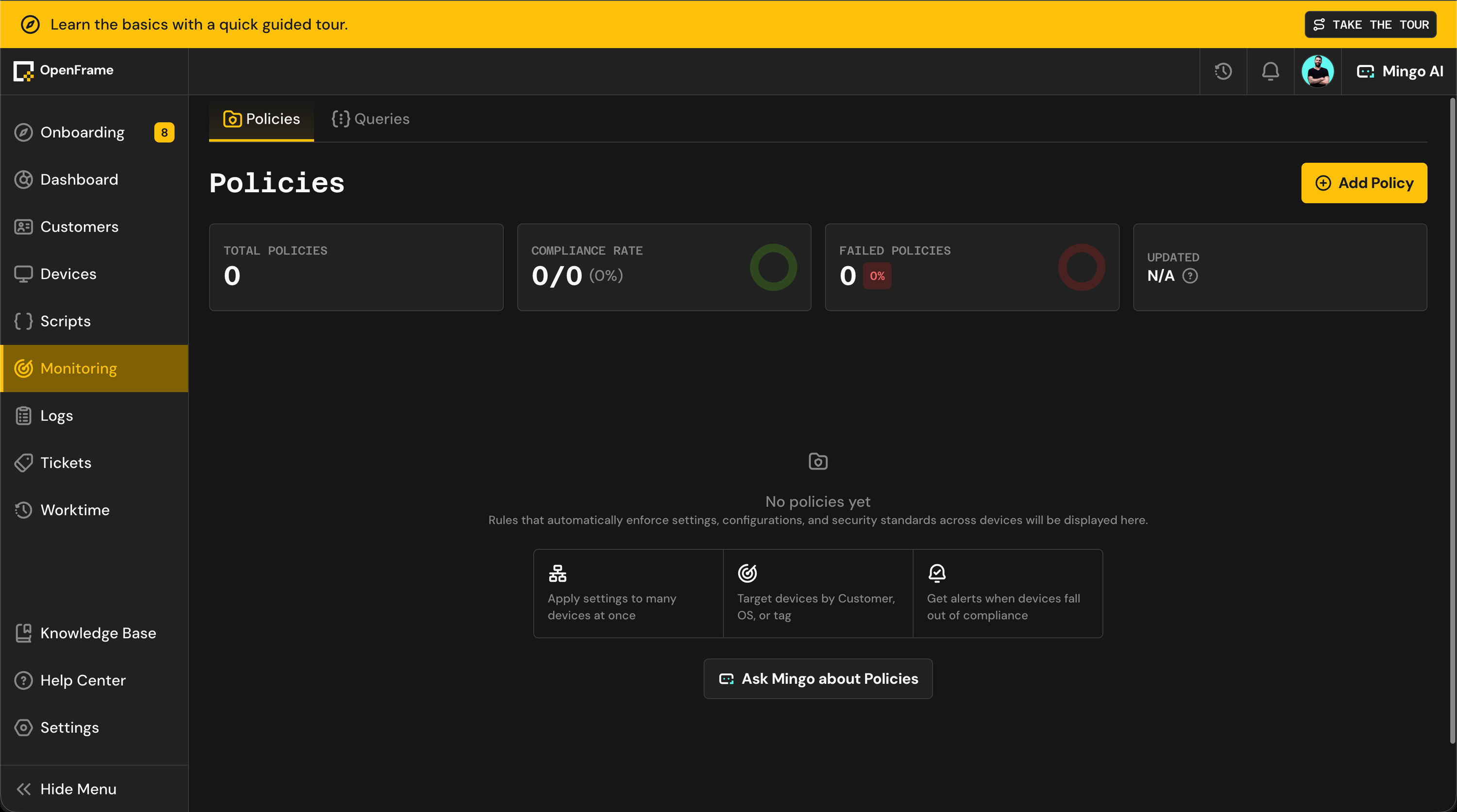The image size is (1457, 812).
Task: Click the Total Policies card
Action: click(356, 267)
